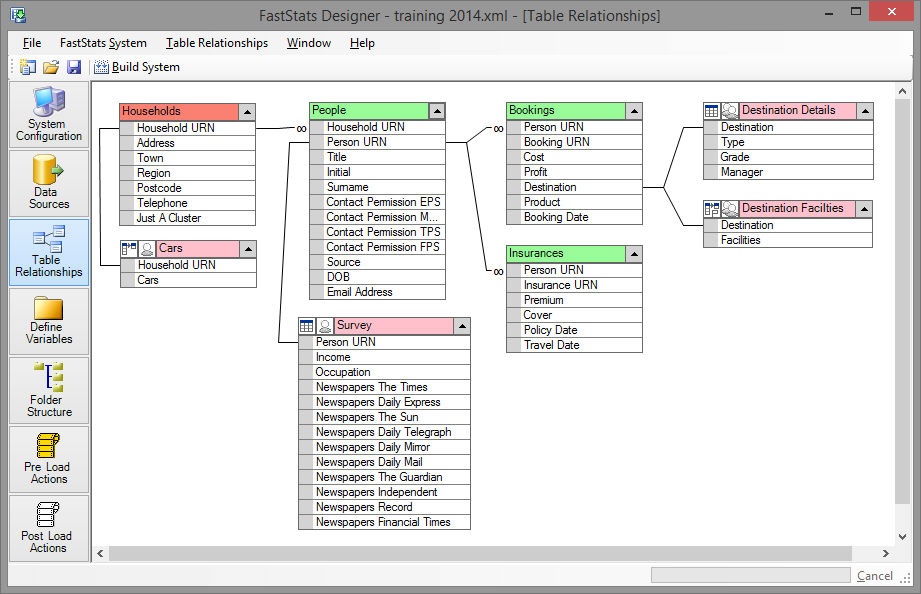Open the Define Variables section
The image size is (921, 594).
pyautogui.click(x=49, y=320)
